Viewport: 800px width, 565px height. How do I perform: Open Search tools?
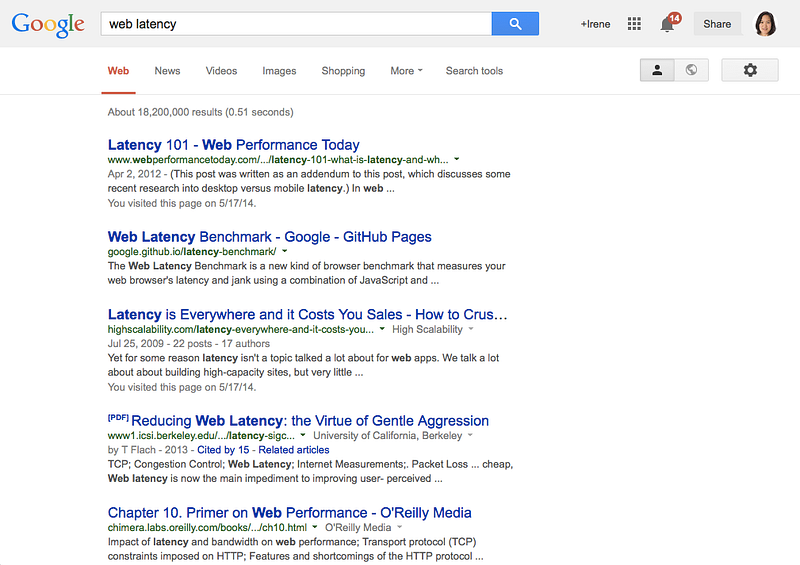click(x=474, y=71)
